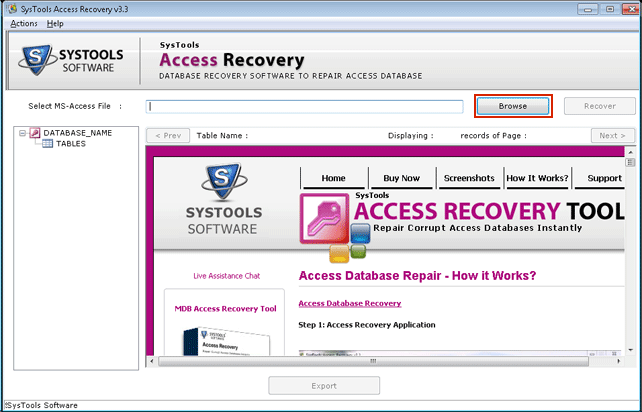Open the Help menu
The height and width of the screenshot is (412, 642).
tap(55, 24)
